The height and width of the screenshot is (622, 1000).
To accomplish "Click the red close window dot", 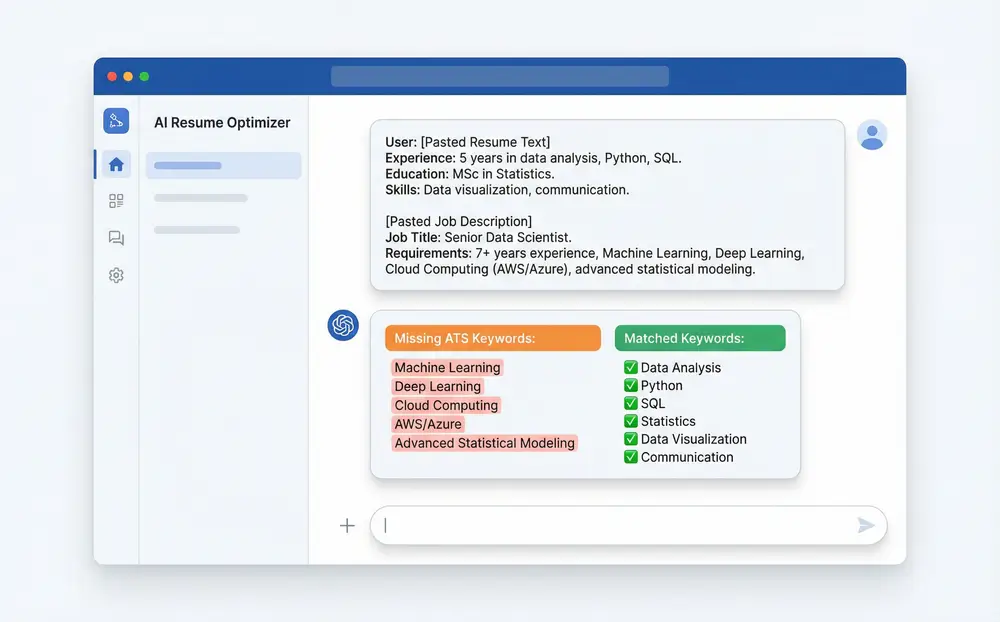I will (112, 77).
